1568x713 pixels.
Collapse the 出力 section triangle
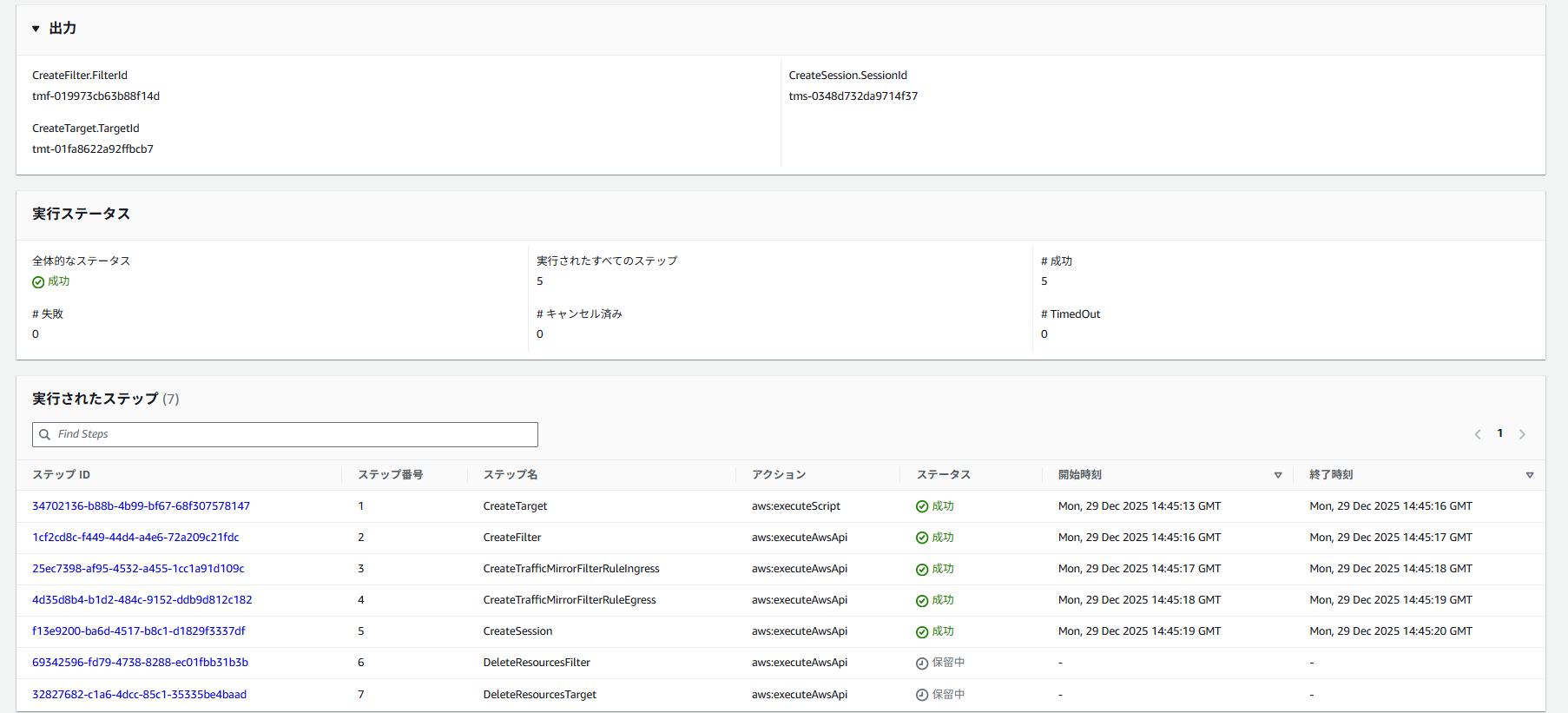(x=36, y=29)
